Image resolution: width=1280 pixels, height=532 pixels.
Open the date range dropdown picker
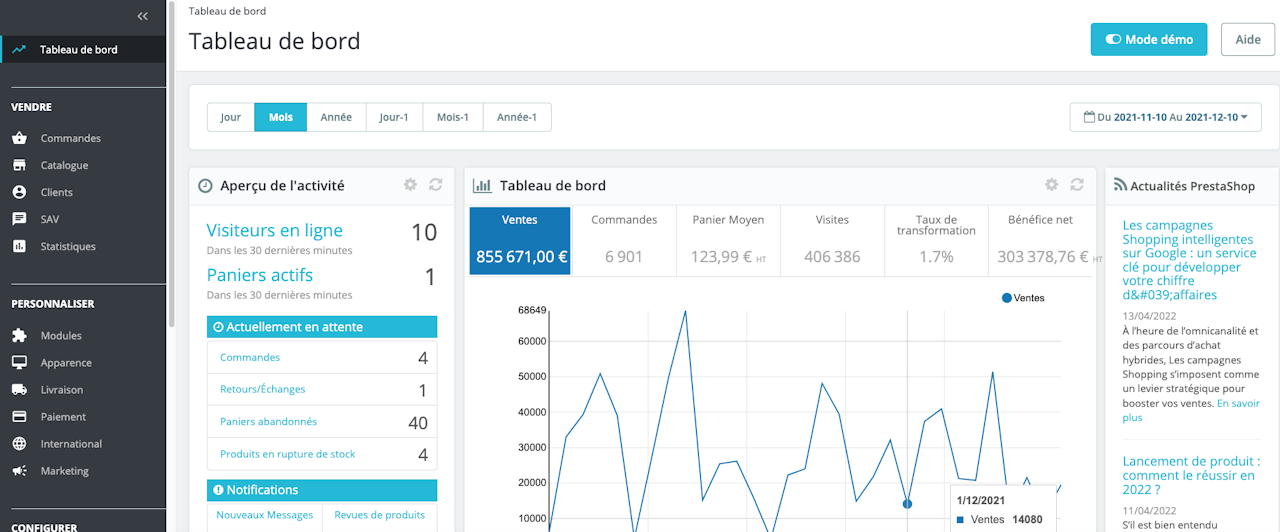tap(1165, 117)
